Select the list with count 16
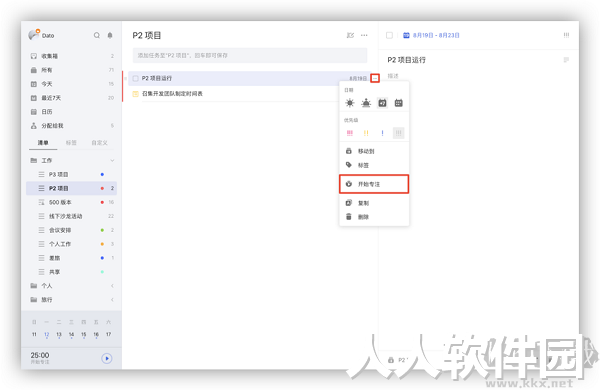The image size is (600, 390). (72, 202)
